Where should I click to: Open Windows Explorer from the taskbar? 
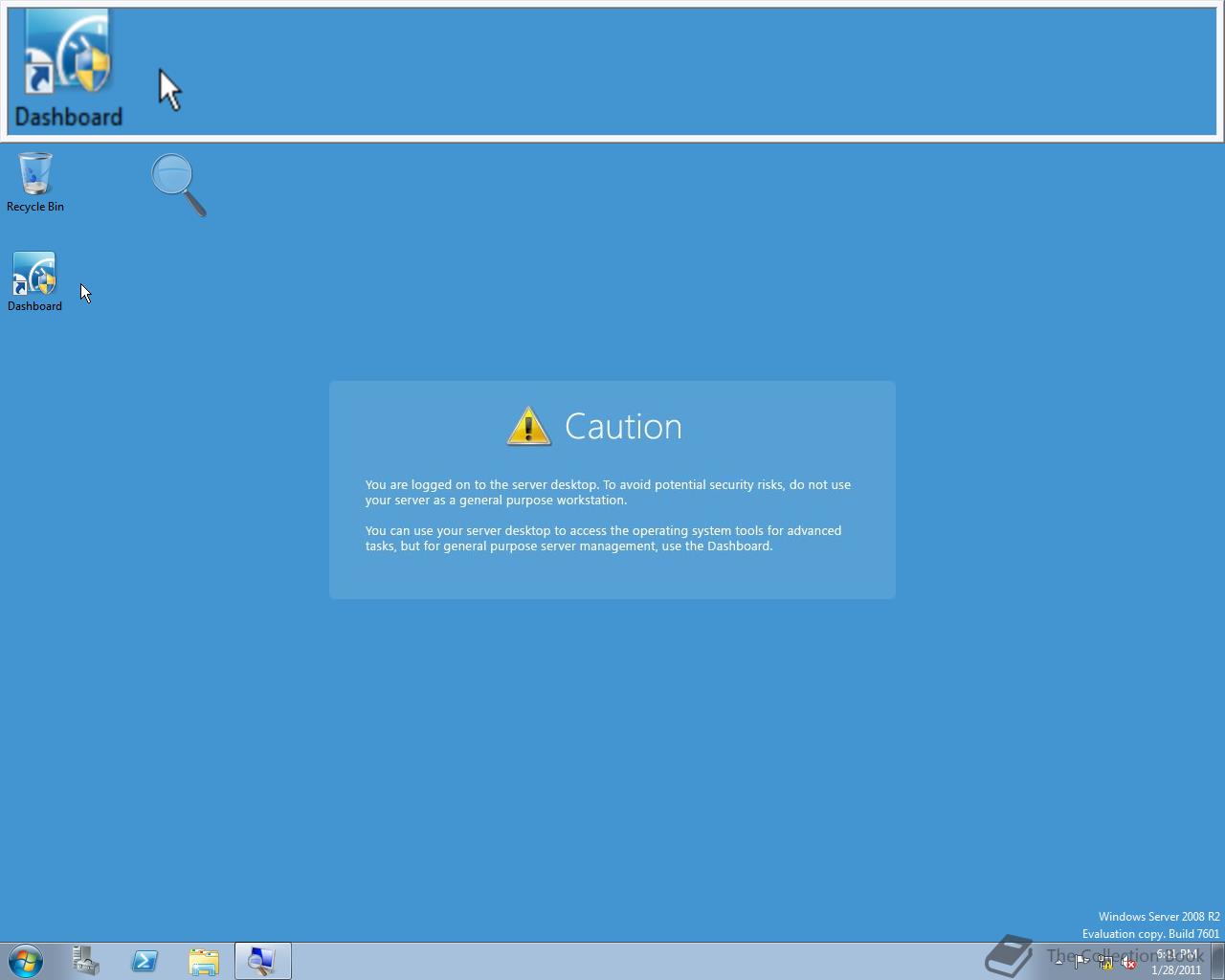point(204,961)
